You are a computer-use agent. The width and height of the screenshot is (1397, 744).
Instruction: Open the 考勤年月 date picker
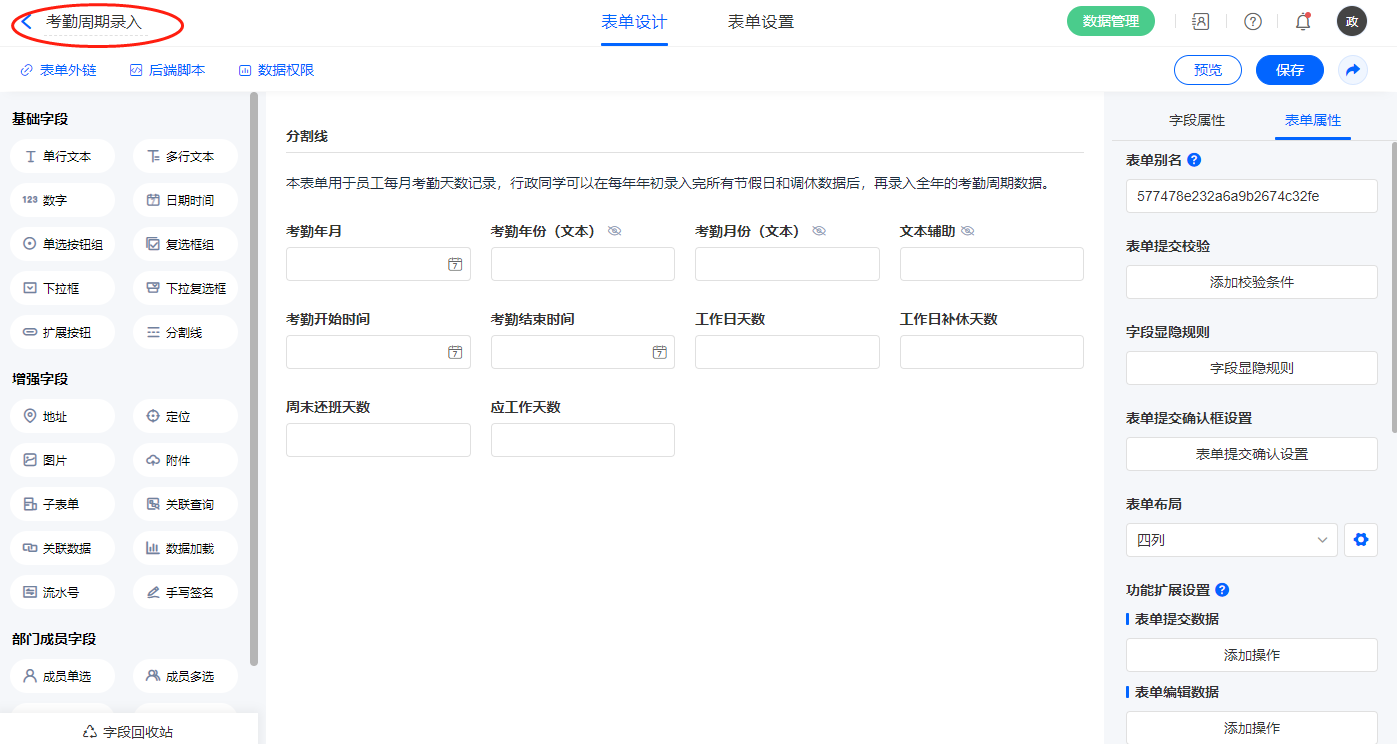[455, 264]
